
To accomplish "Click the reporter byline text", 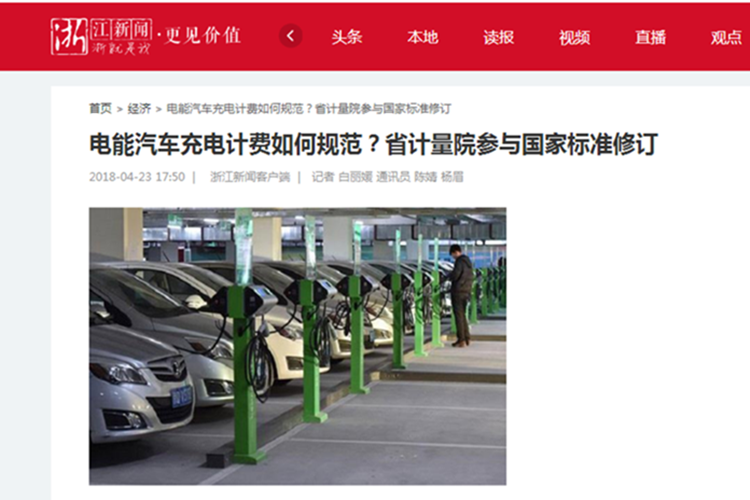I will [x=387, y=177].
